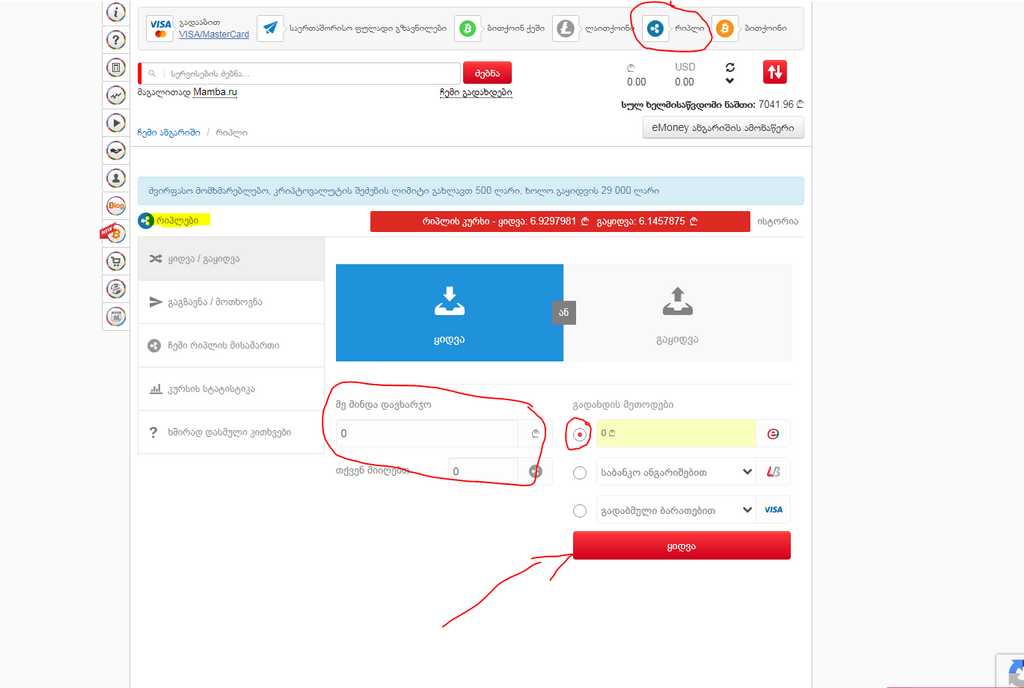This screenshot has width=1024, height=688.
Task: Switch to the blue ყიდვა buy panel
Action: (449, 313)
